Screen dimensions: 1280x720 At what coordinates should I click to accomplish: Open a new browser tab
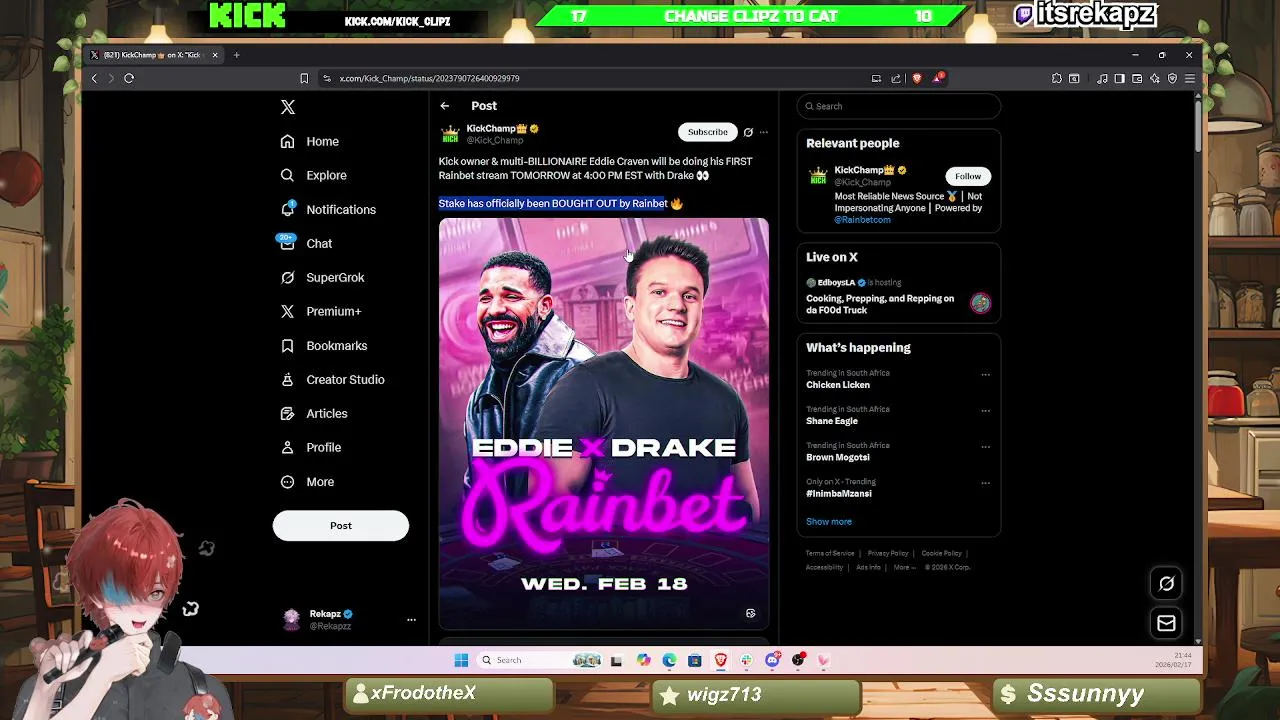237,55
